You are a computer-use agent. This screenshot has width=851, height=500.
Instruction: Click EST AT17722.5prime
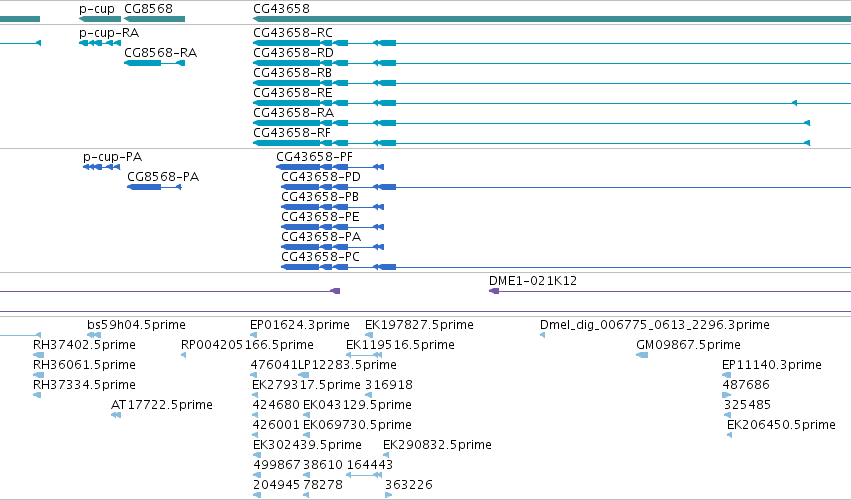[x=162, y=405]
